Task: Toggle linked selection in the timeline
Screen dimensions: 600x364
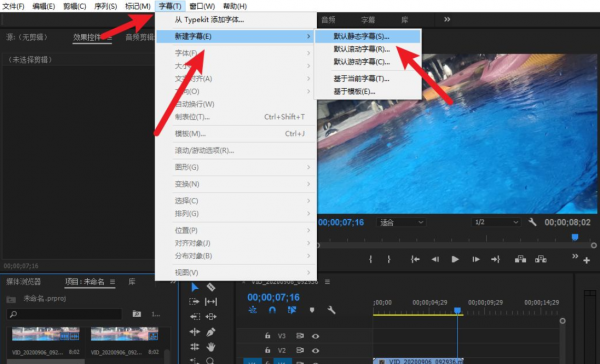Action: tap(292, 310)
